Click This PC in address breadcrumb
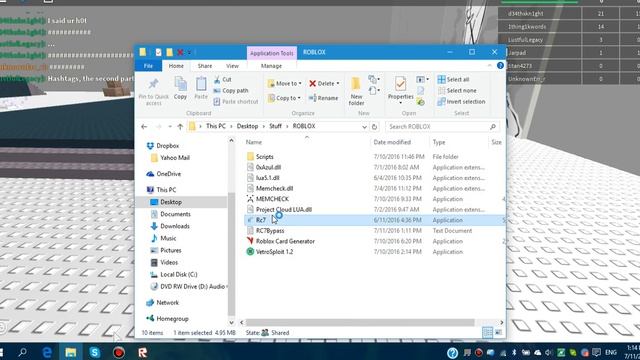 coord(216,127)
